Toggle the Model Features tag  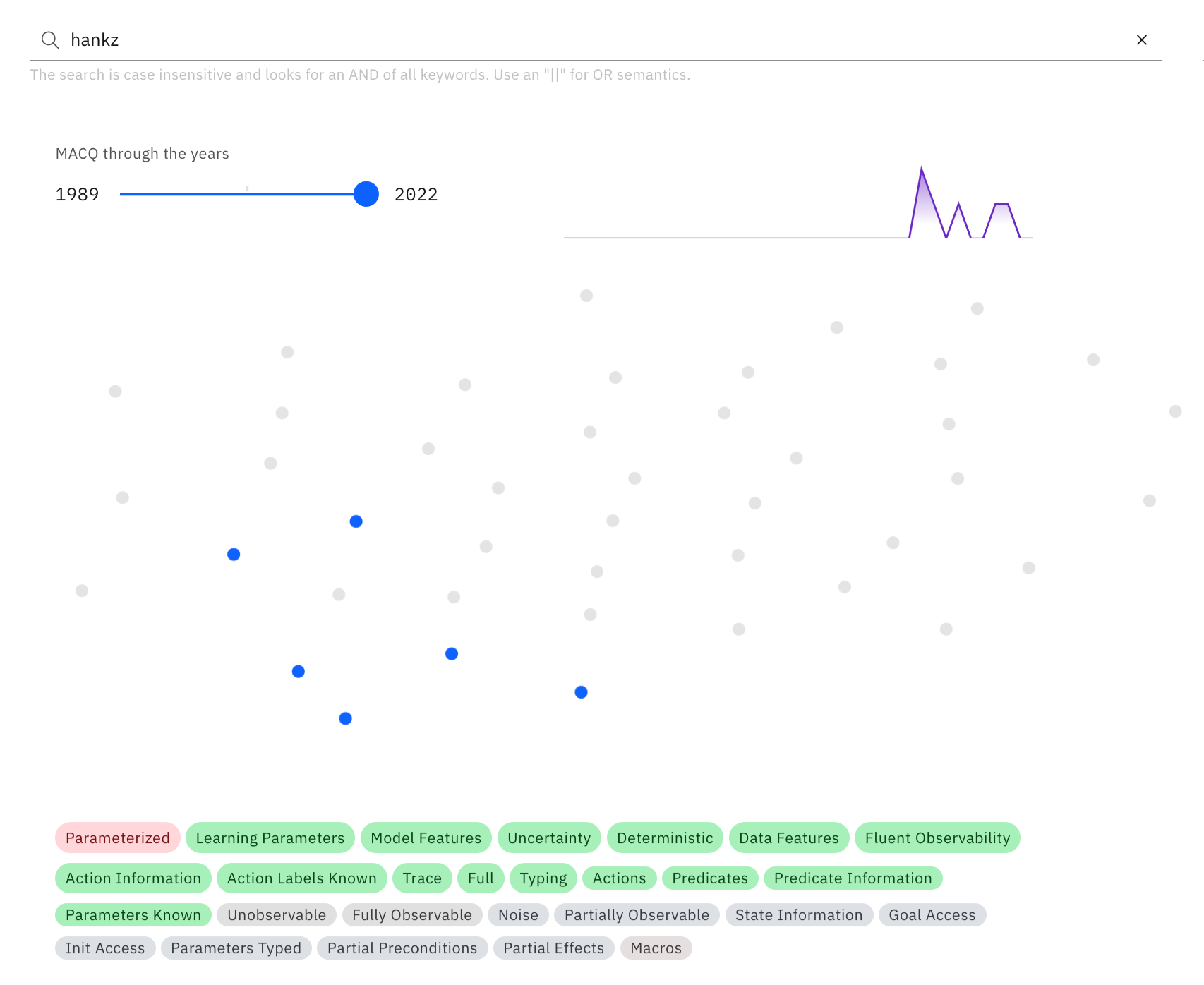pos(426,838)
